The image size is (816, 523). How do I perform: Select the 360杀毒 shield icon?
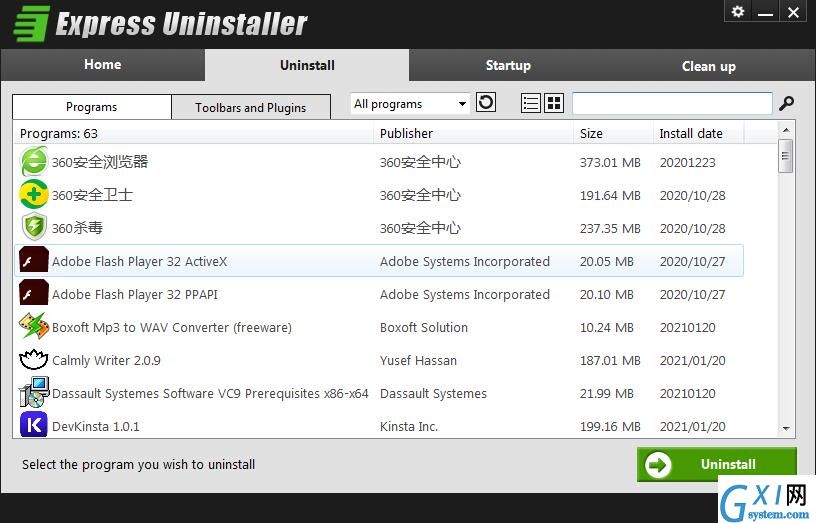34,227
